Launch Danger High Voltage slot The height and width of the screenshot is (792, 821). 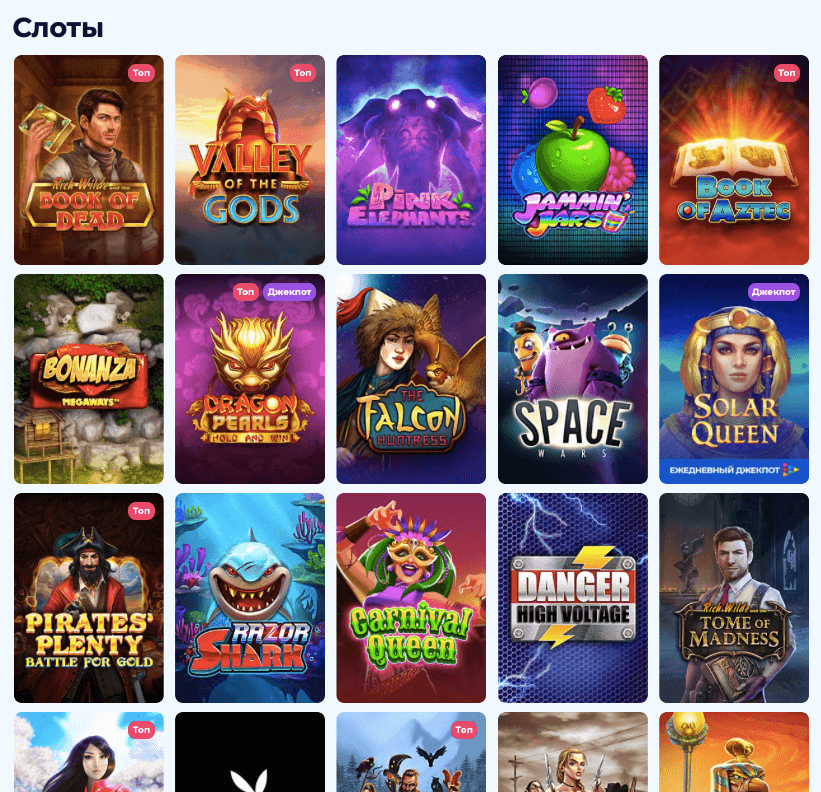(573, 598)
